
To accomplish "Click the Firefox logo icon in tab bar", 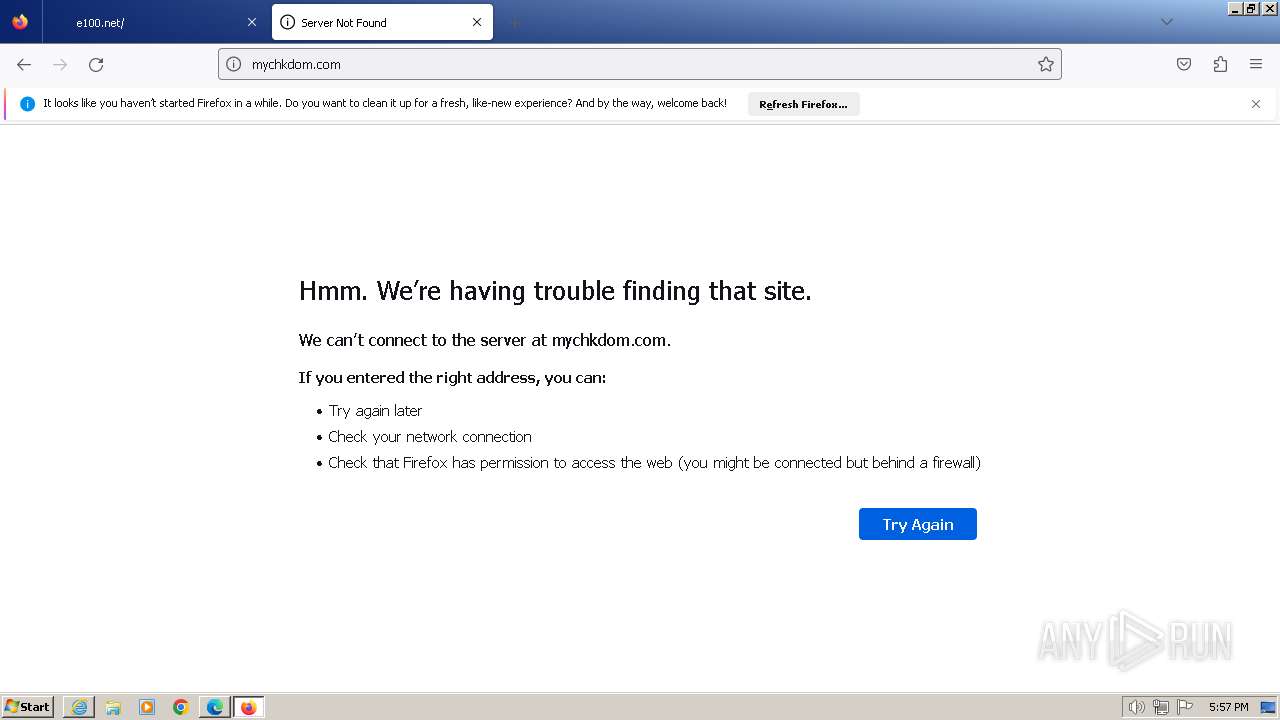I will click(20, 22).
